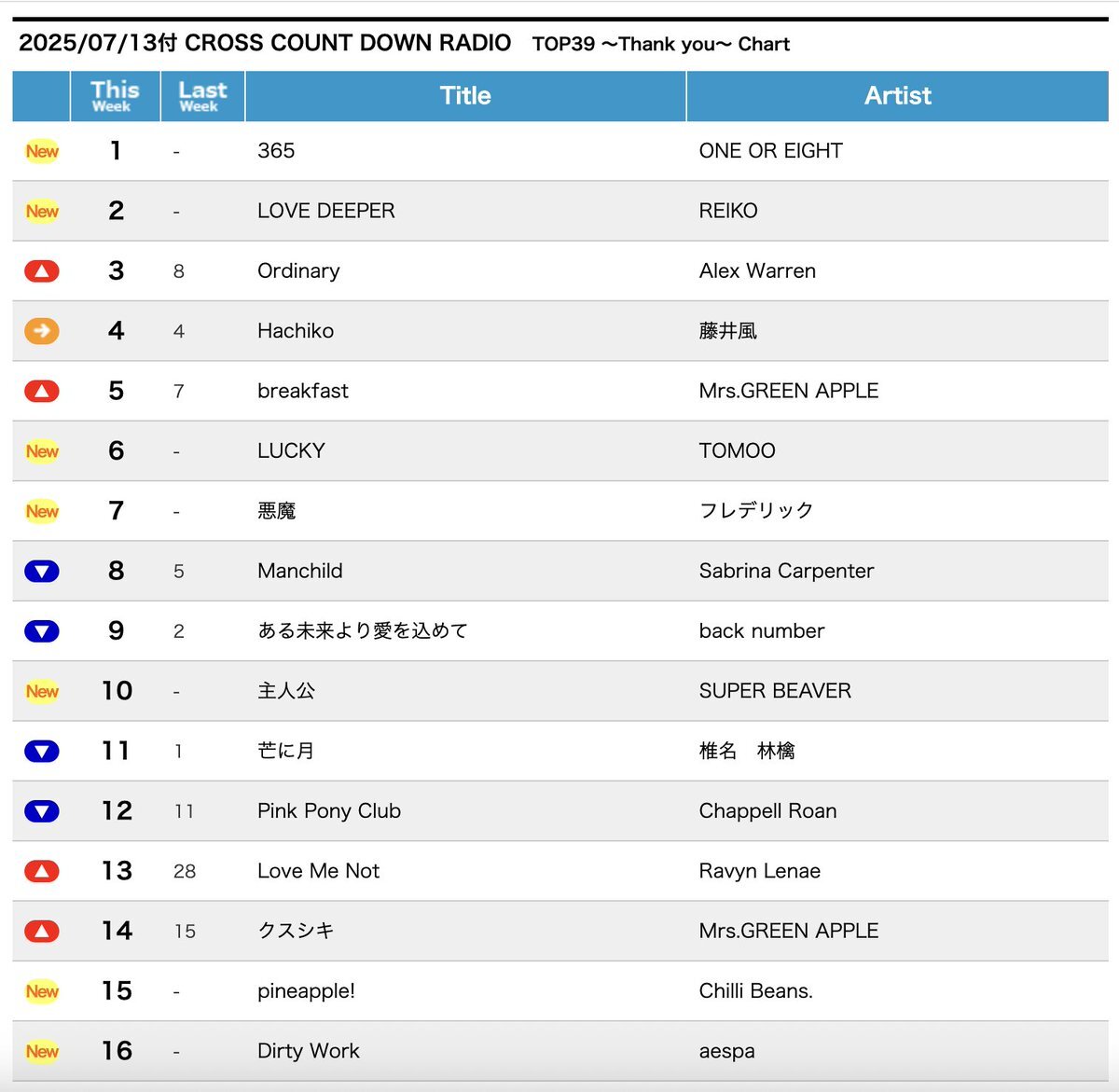The image size is (1119, 1092).
Task: Click the TOP39 ~Thank you~ Chart subtitle
Action: pyautogui.click(x=661, y=44)
